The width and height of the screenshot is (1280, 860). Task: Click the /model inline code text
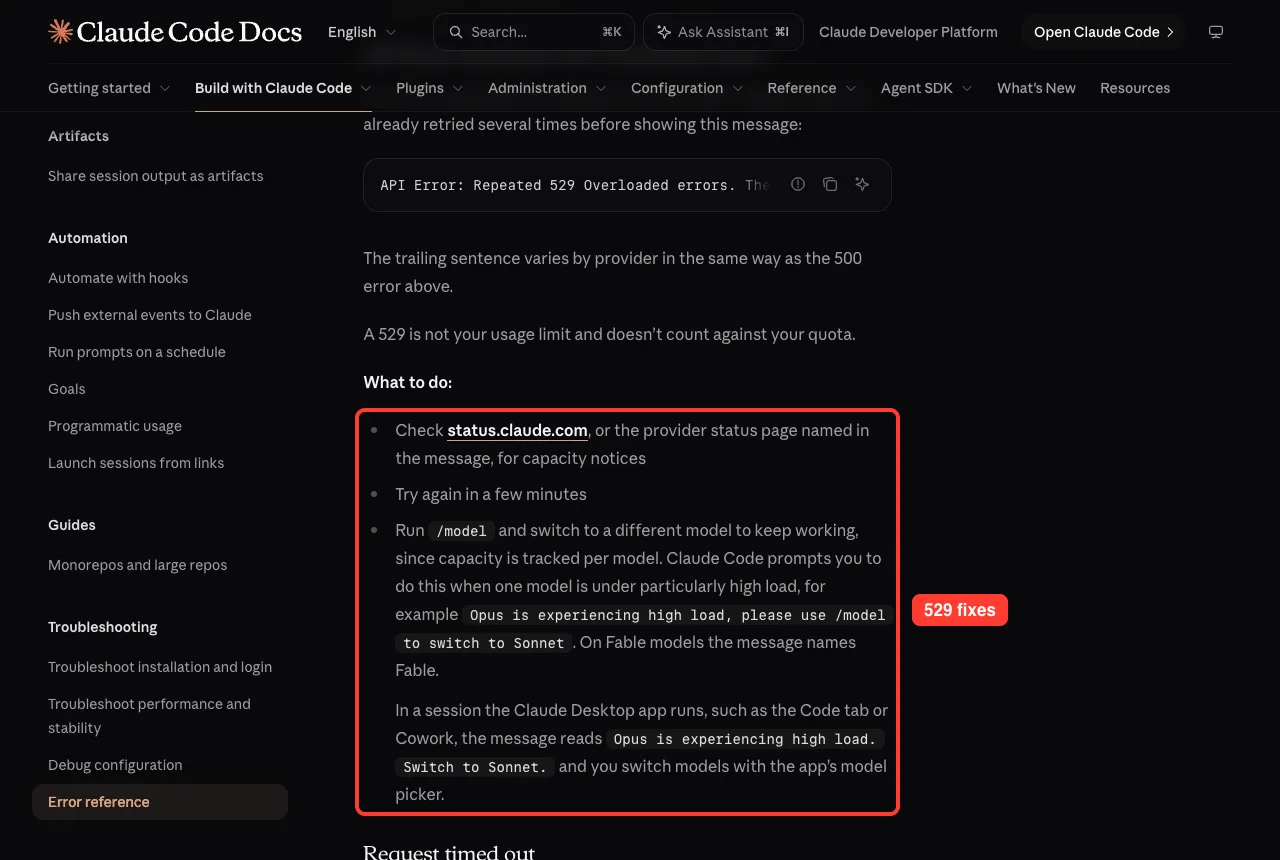461,531
